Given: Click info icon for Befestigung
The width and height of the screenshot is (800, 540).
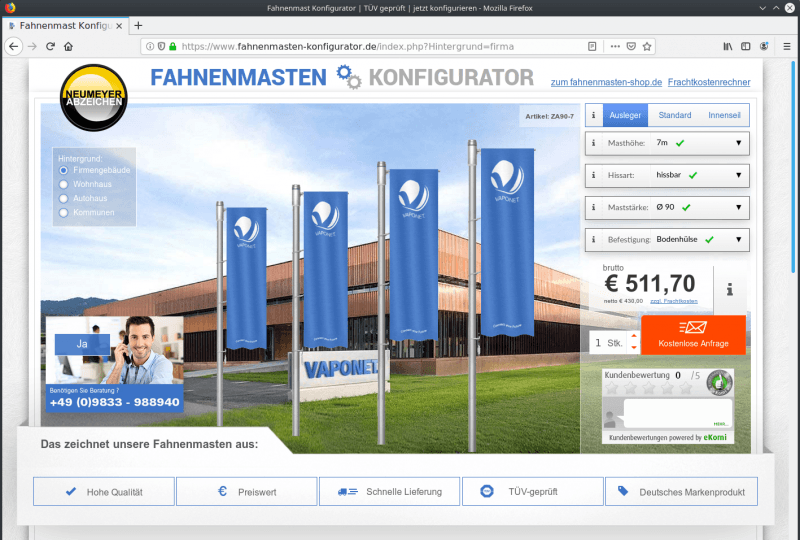Looking at the screenshot, I should [x=593, y=239].
